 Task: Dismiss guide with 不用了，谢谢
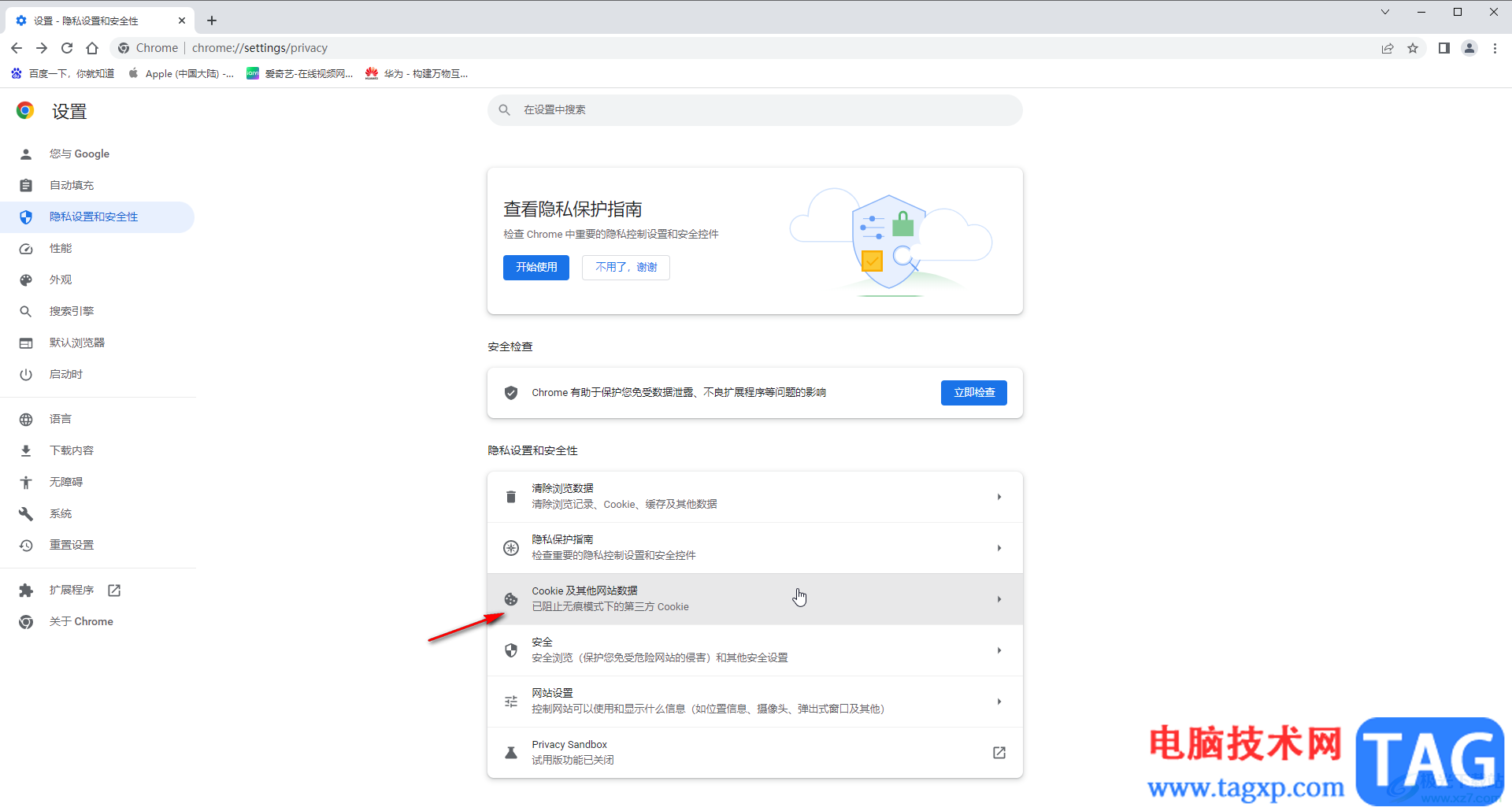(626, 268)
